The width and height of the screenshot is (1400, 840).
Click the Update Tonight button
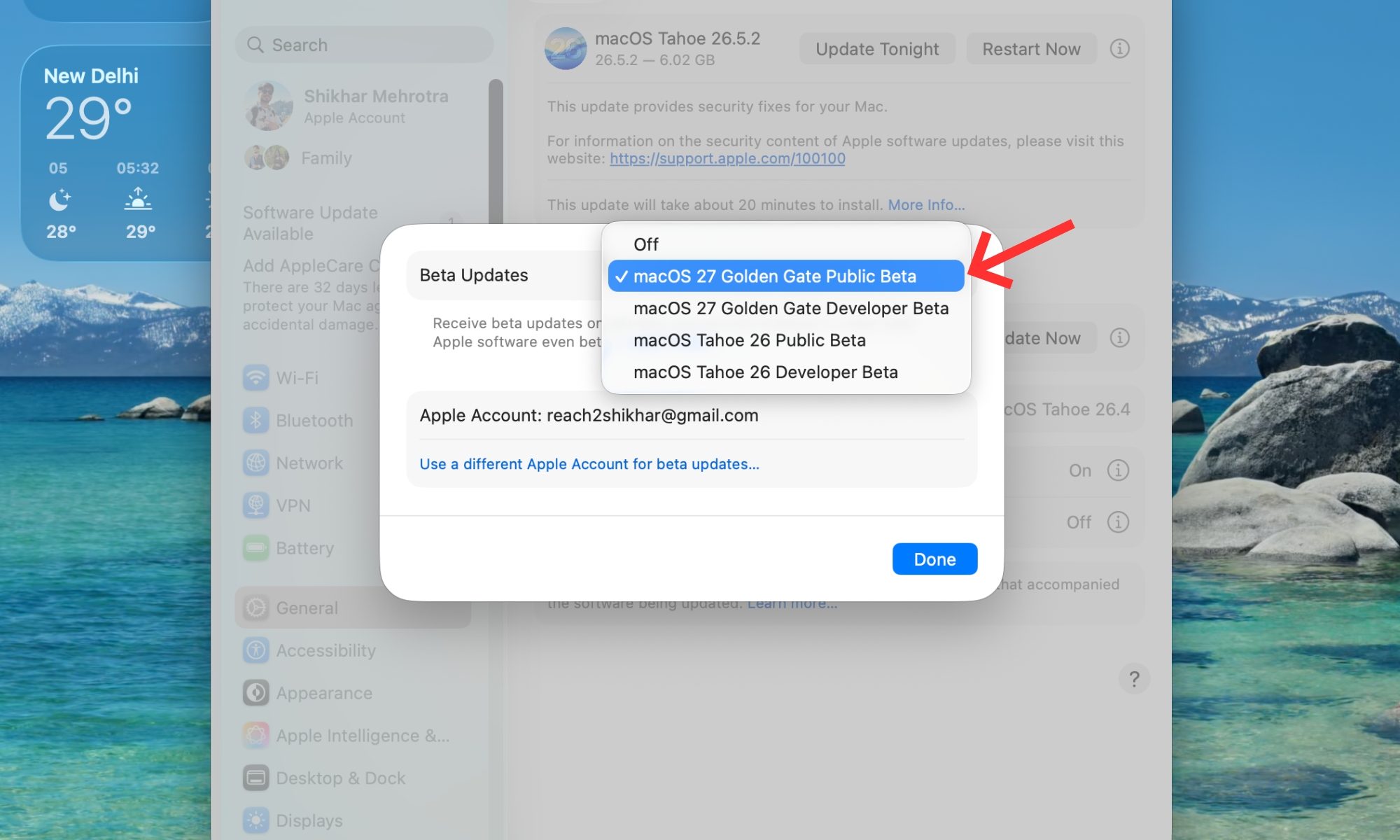877,49
